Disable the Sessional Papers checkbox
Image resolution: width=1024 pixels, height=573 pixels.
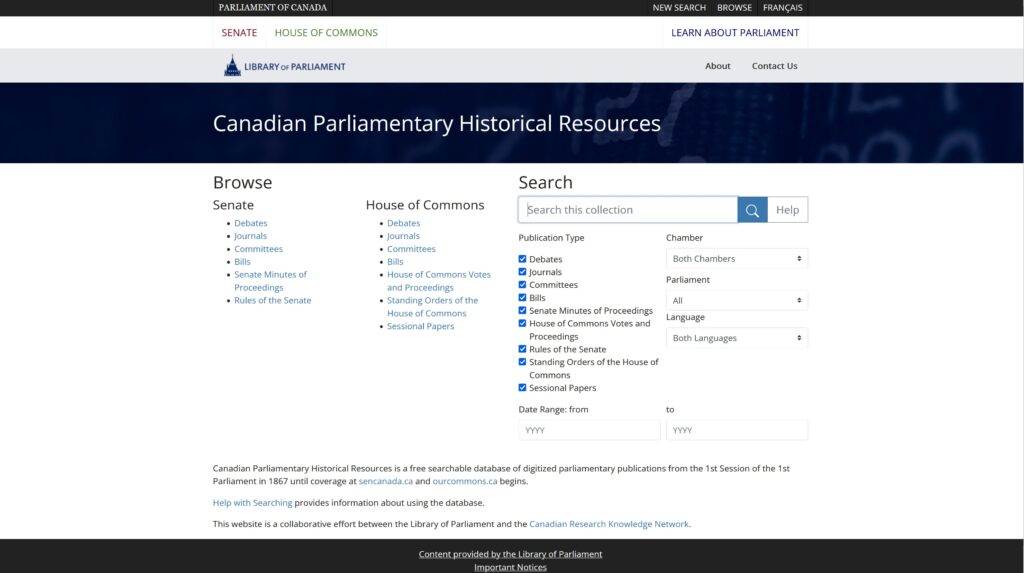click(x=522, y=388)
